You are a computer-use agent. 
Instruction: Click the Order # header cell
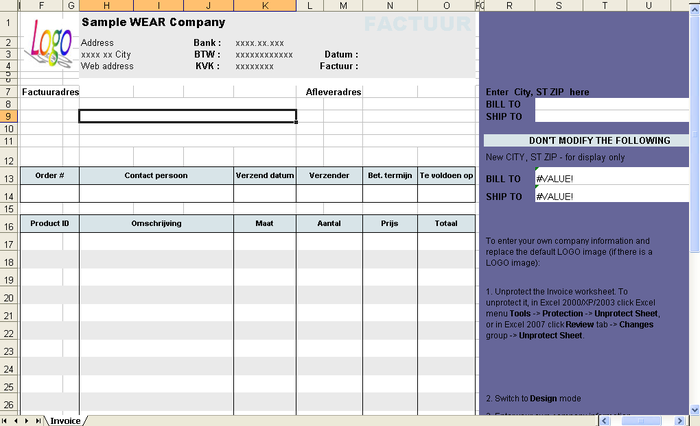(x=50, y=175)
